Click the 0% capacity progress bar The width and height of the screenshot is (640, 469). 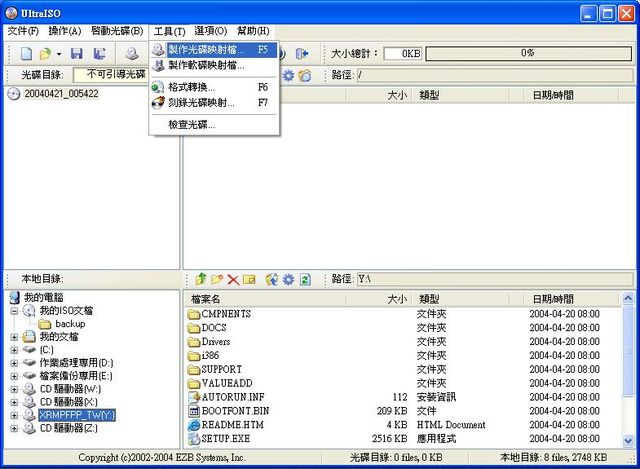[x=529, y=53]
